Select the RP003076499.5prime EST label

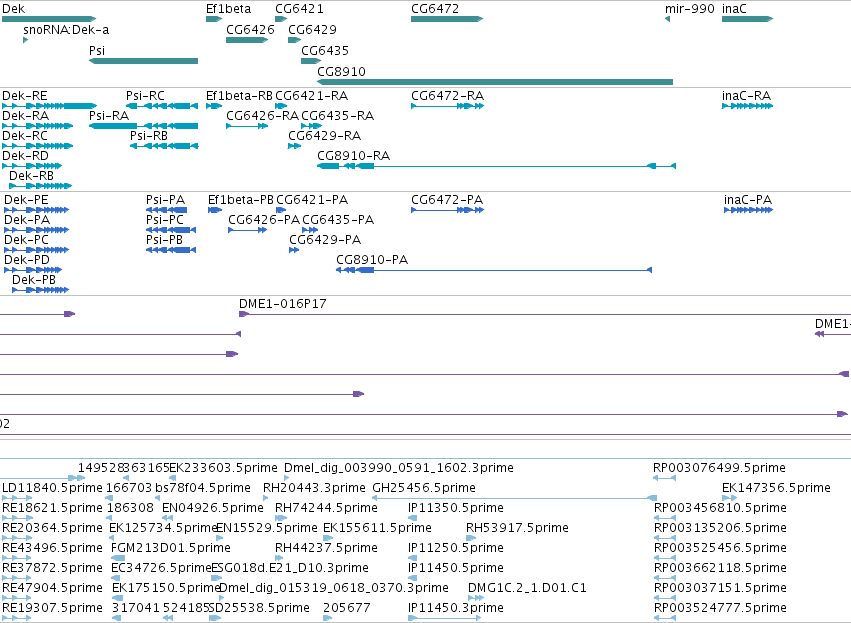tap(720, 468)
